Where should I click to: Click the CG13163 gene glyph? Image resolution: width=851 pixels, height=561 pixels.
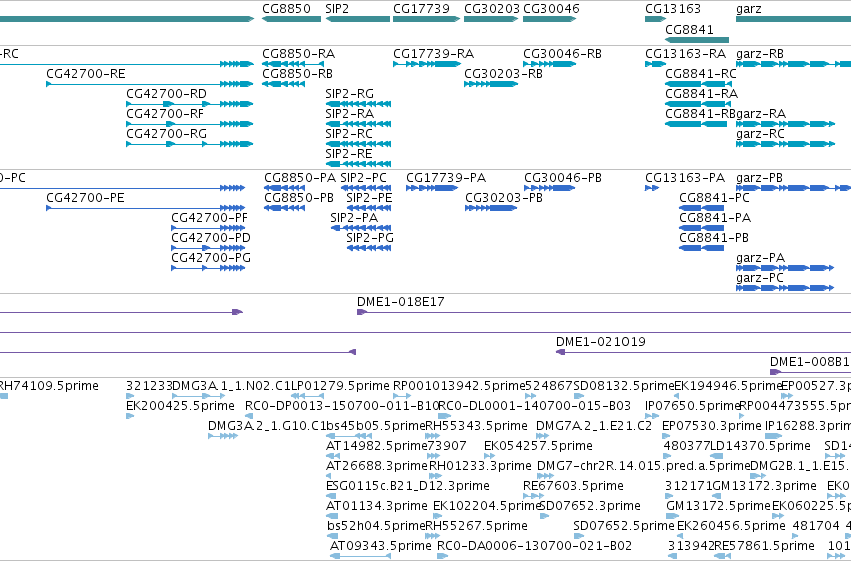click(655, 20)
